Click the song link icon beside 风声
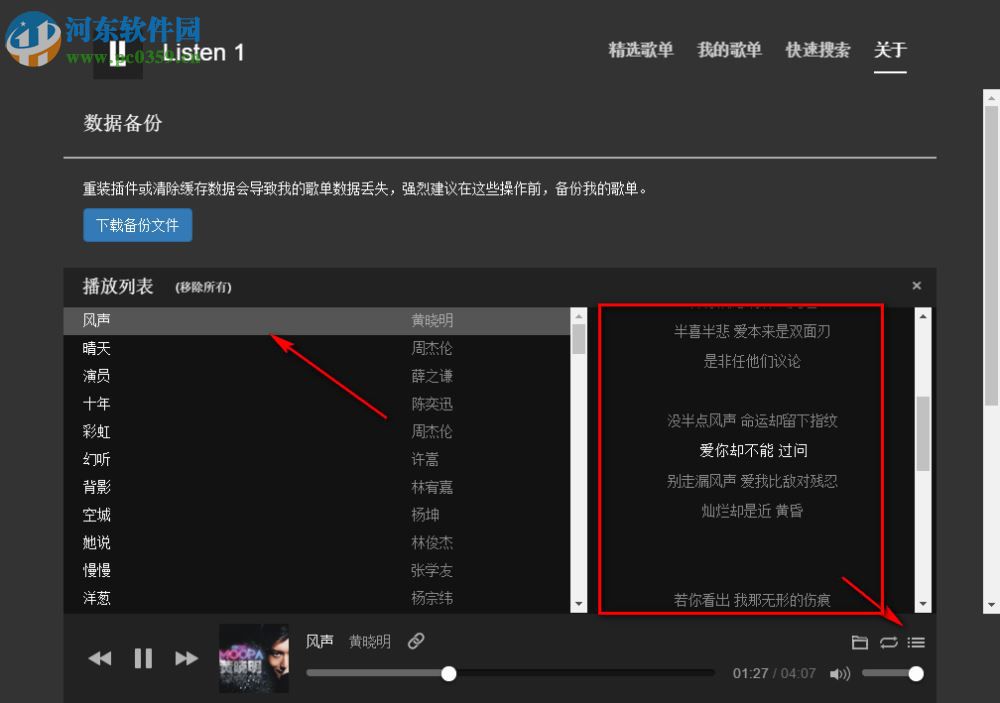 point(417,641)
